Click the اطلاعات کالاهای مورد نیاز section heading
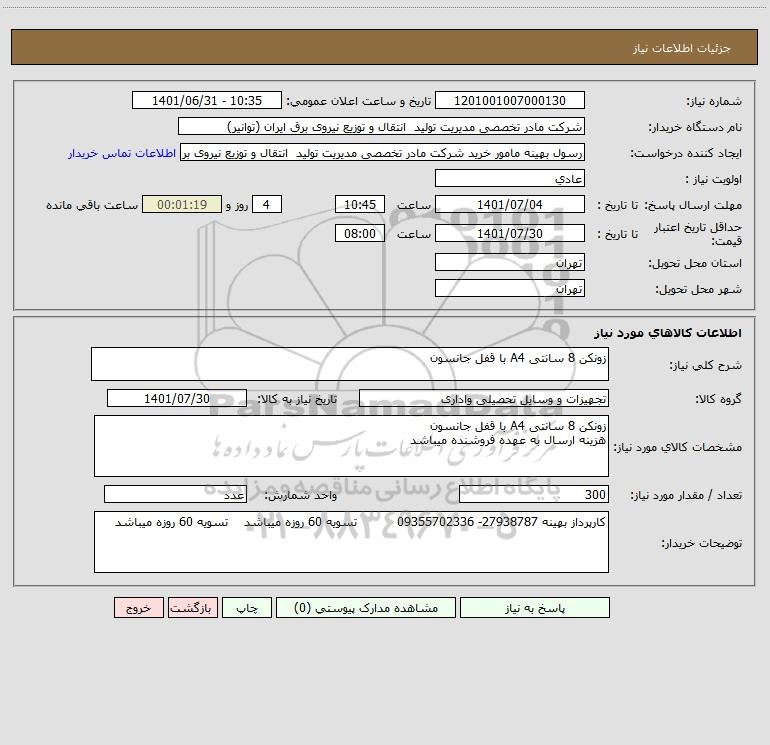Image resolution: width=770 pixels, height=745 pixels. 668,332
